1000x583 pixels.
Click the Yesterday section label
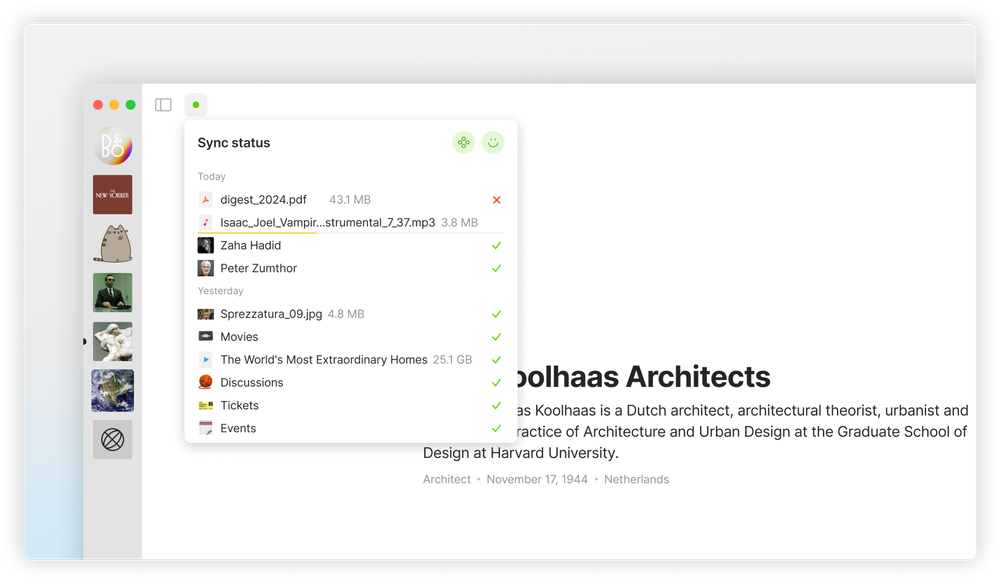[x=220, y=291]
